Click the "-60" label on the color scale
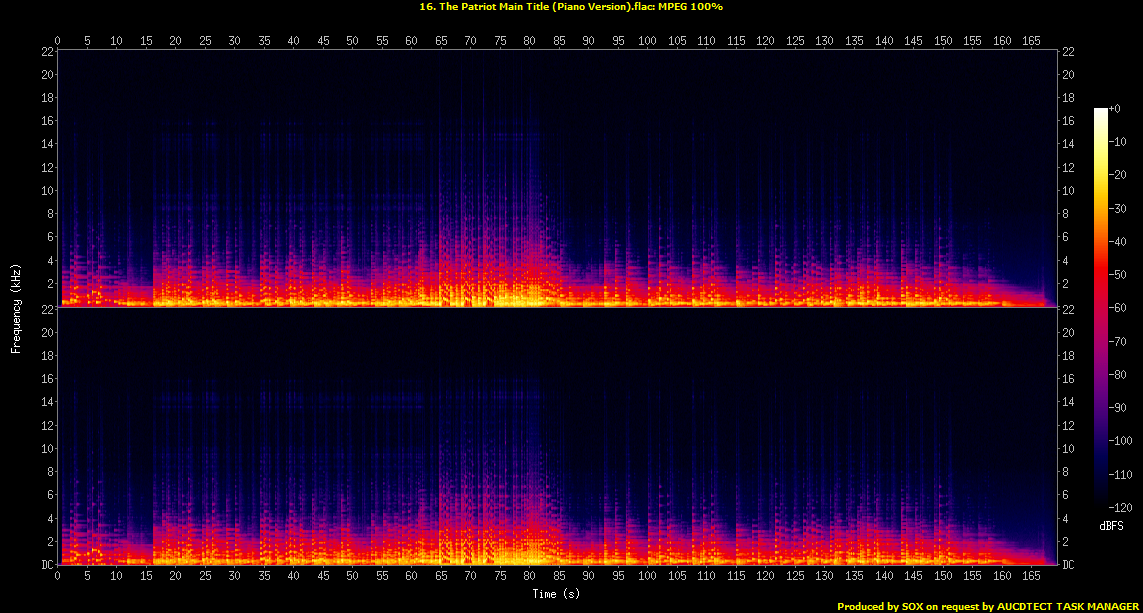The width and height of the screenshot is (1143, 613). 1120,308
